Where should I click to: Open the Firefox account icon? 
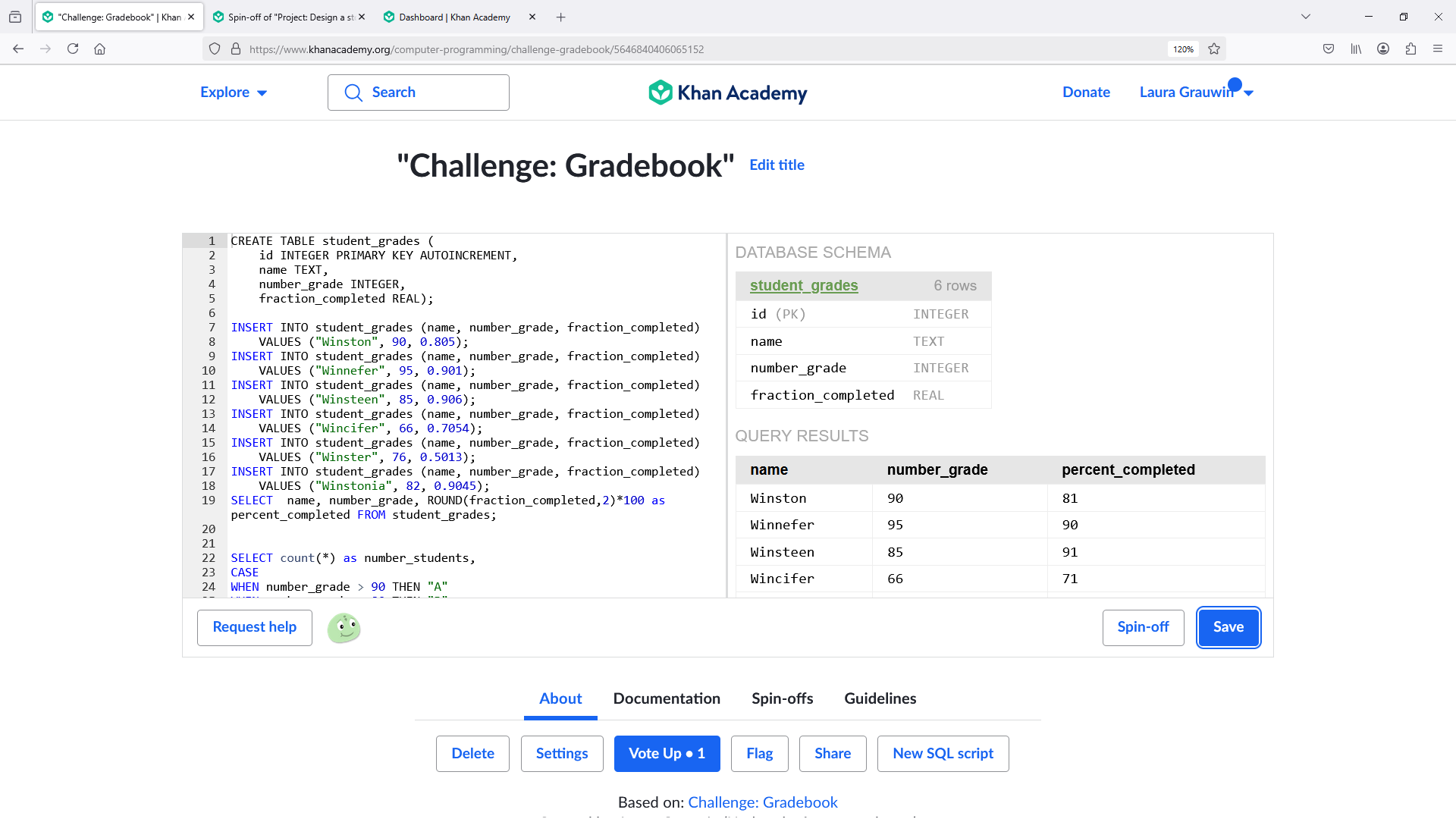pos(1383,49)
